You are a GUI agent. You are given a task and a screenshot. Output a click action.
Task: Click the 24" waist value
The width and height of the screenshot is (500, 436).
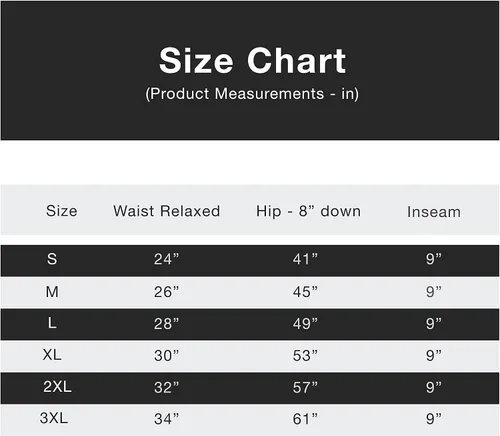(166, 259)
